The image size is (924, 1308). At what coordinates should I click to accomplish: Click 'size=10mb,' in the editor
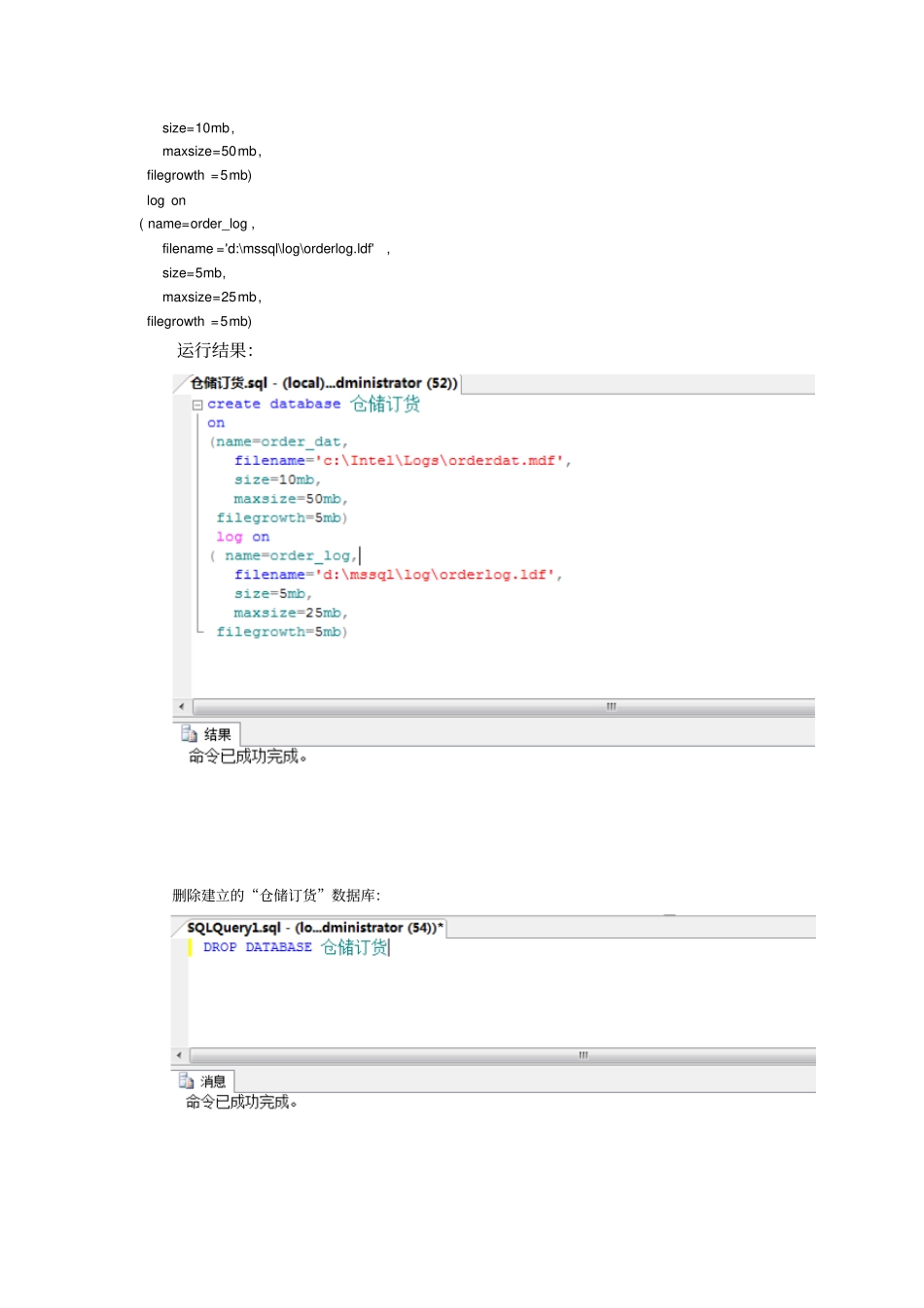pos(277,479)
